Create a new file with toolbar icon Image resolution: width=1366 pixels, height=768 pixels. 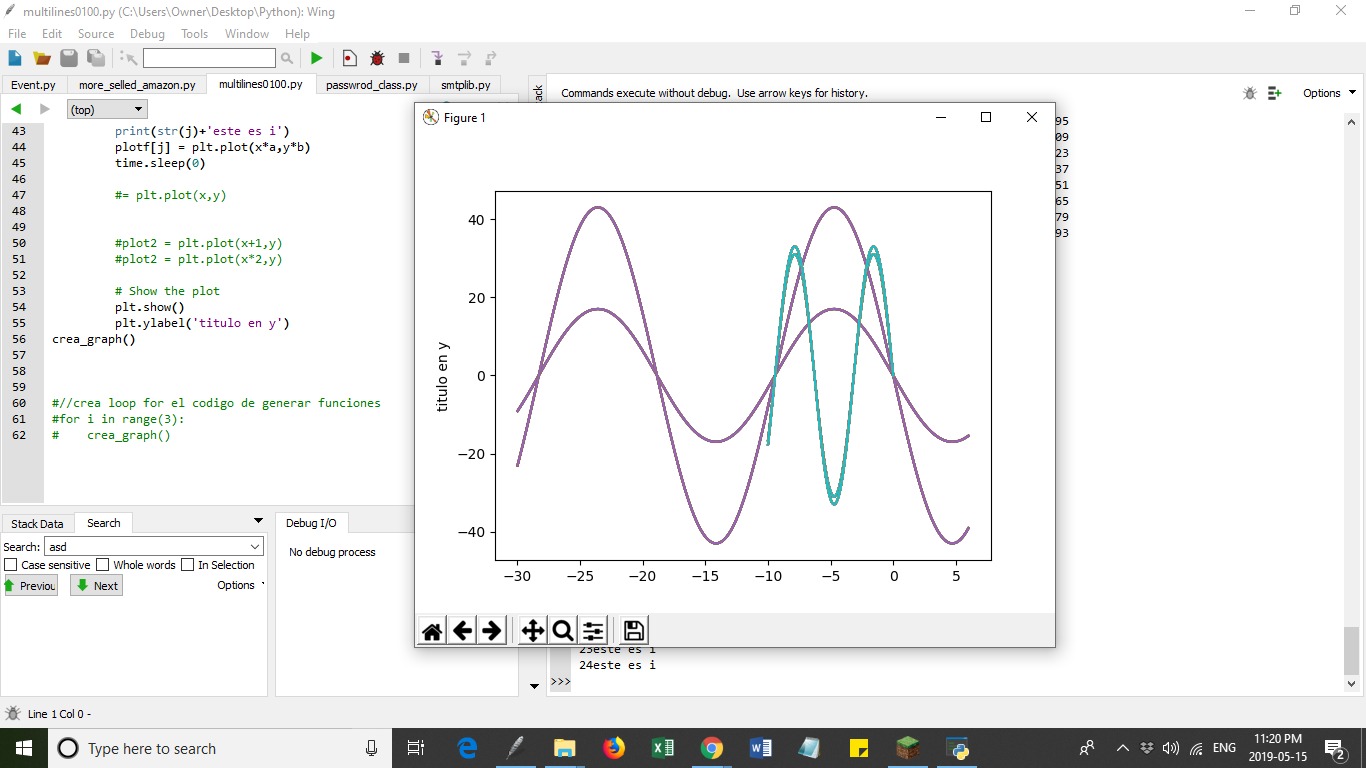15,58
